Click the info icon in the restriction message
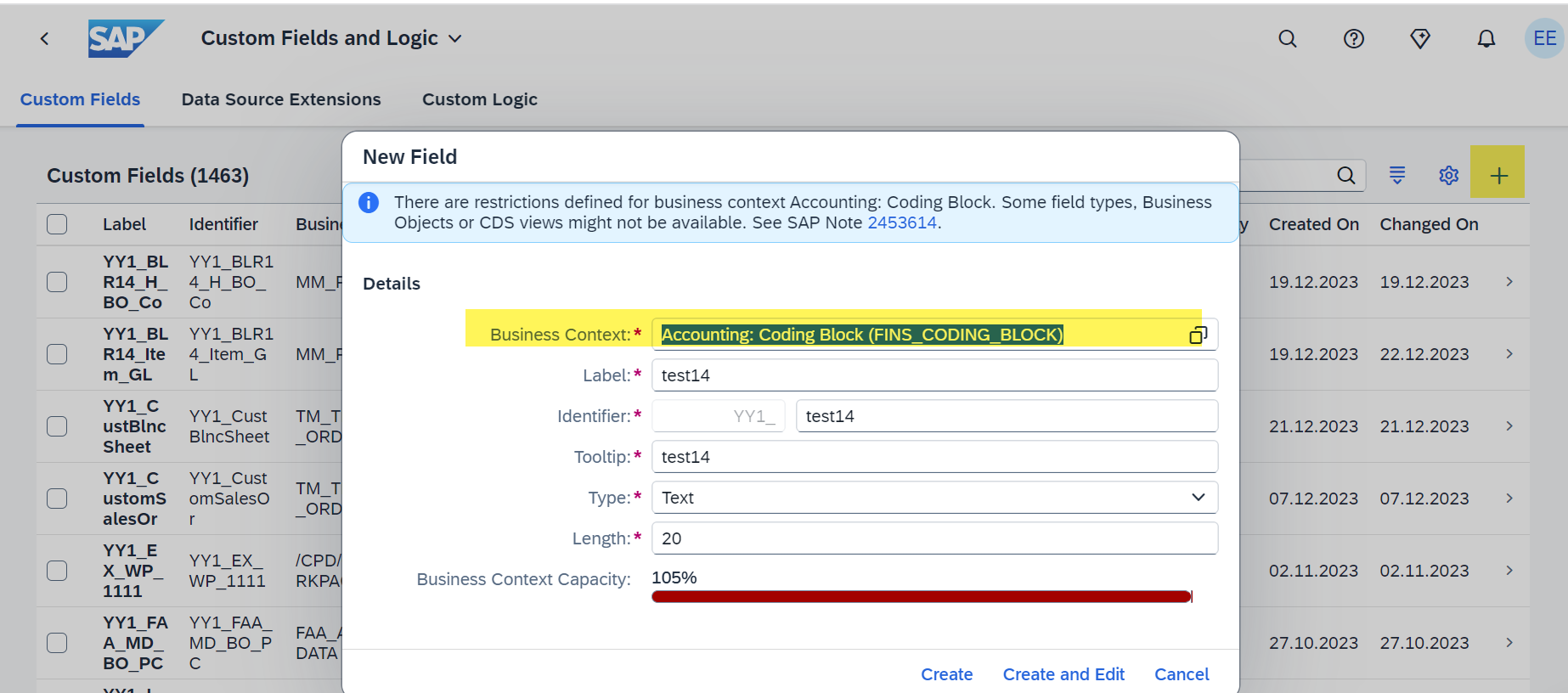Image resolution: width=1568 pixels, height=693 pixels. [369, 203]
